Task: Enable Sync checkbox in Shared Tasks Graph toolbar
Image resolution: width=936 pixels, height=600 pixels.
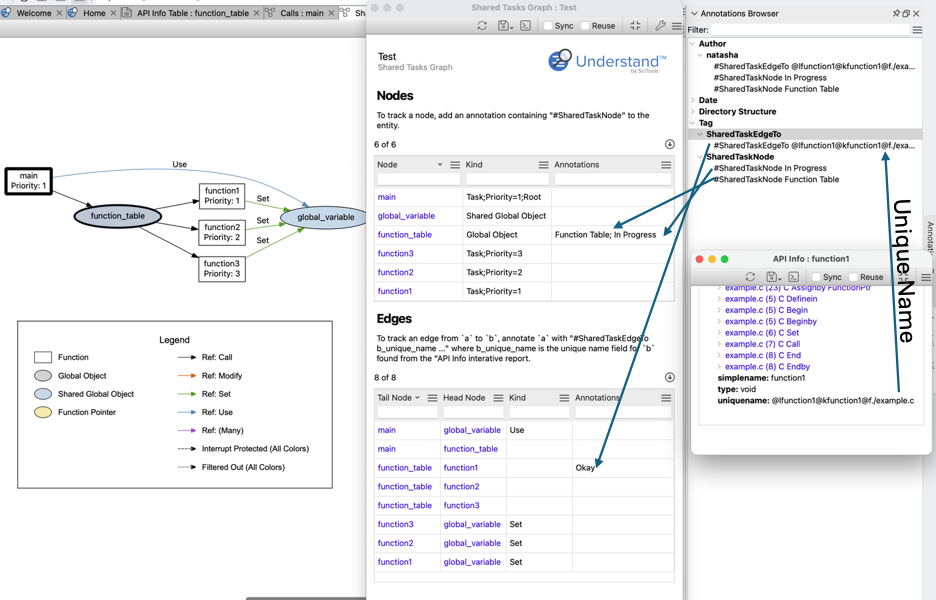Action: point(548,26)
